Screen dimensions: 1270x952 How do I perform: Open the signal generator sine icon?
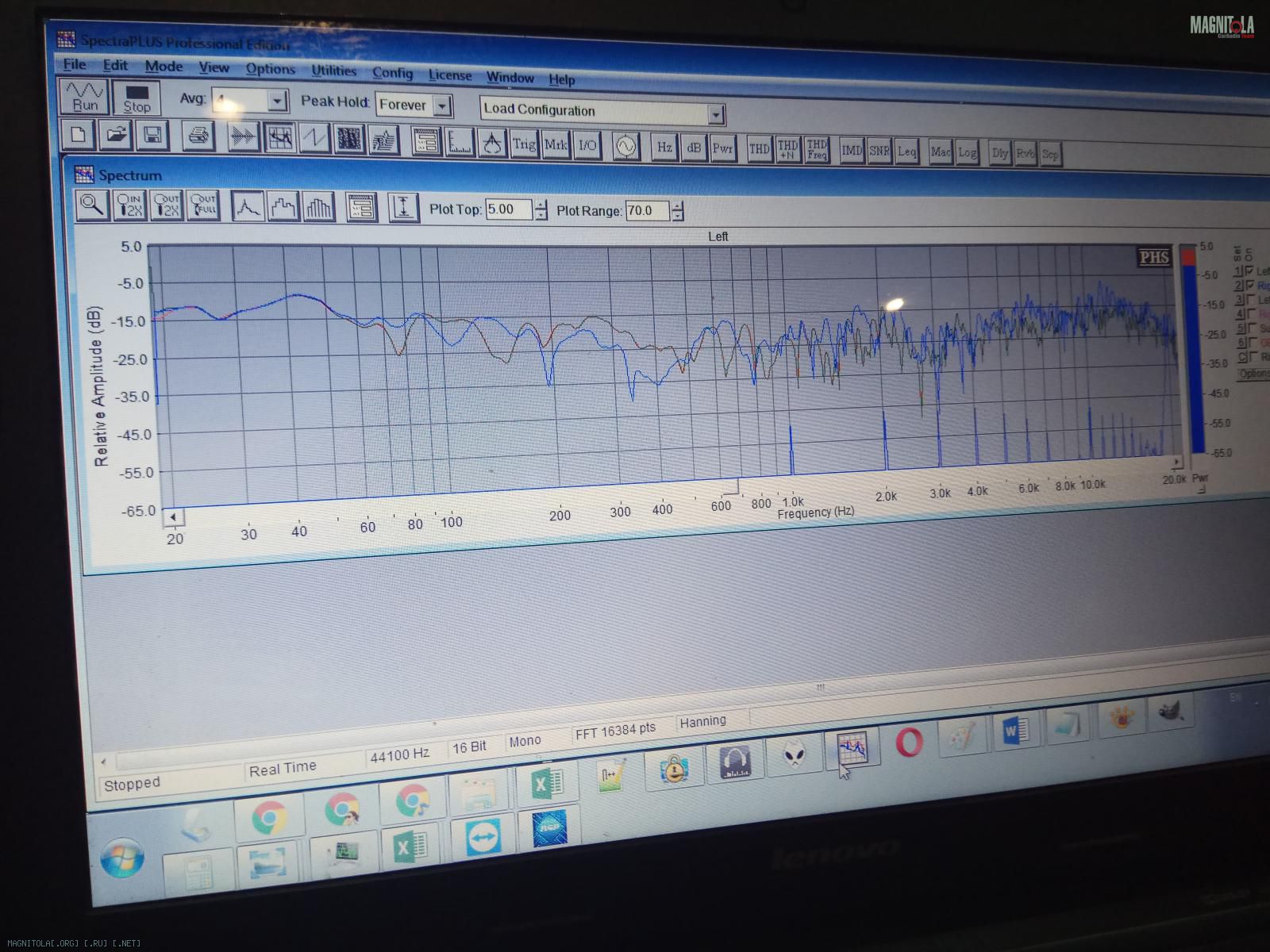[626, 146]
